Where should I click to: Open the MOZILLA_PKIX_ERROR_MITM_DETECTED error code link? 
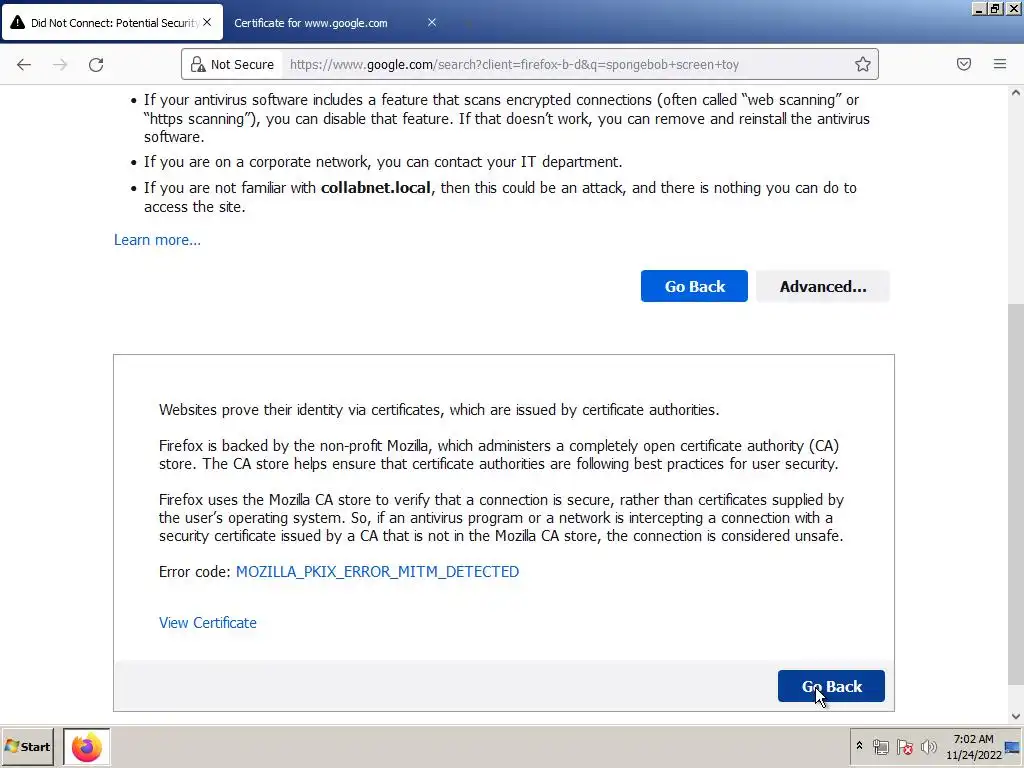(x=377, y=571)
